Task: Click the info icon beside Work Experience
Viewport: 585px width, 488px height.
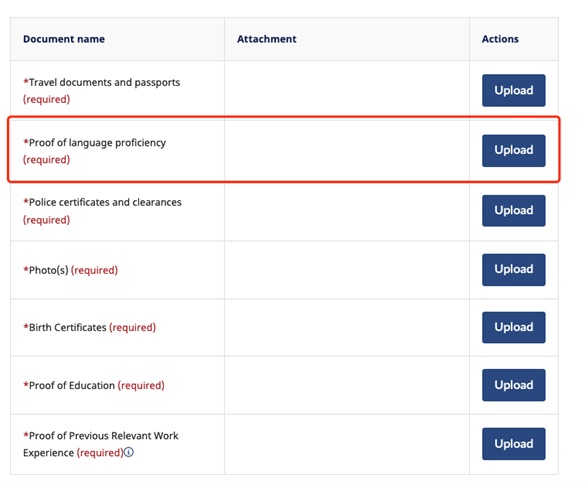Action: click(129, 452)
